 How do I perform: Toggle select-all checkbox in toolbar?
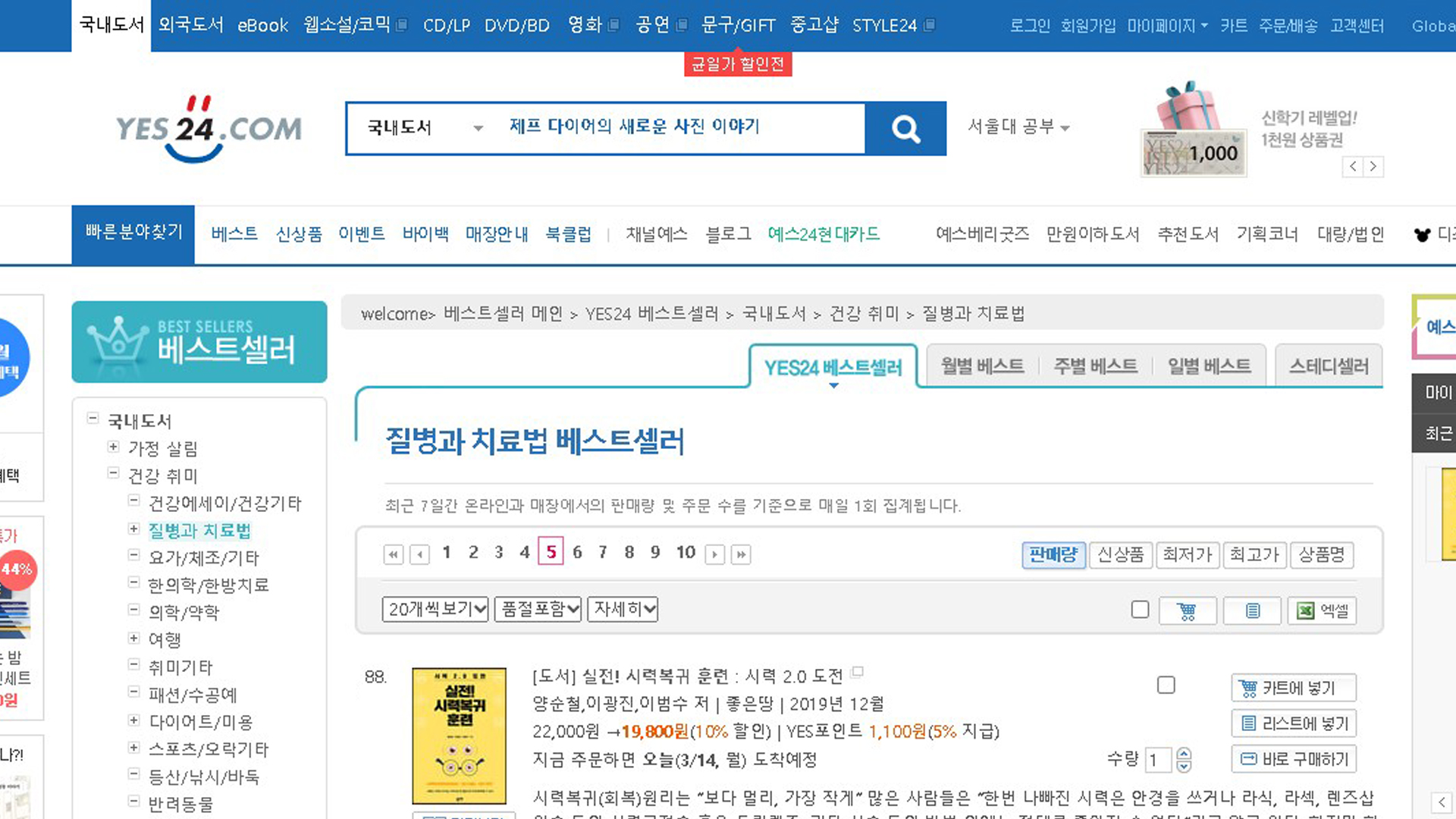tap(1140, 610)
